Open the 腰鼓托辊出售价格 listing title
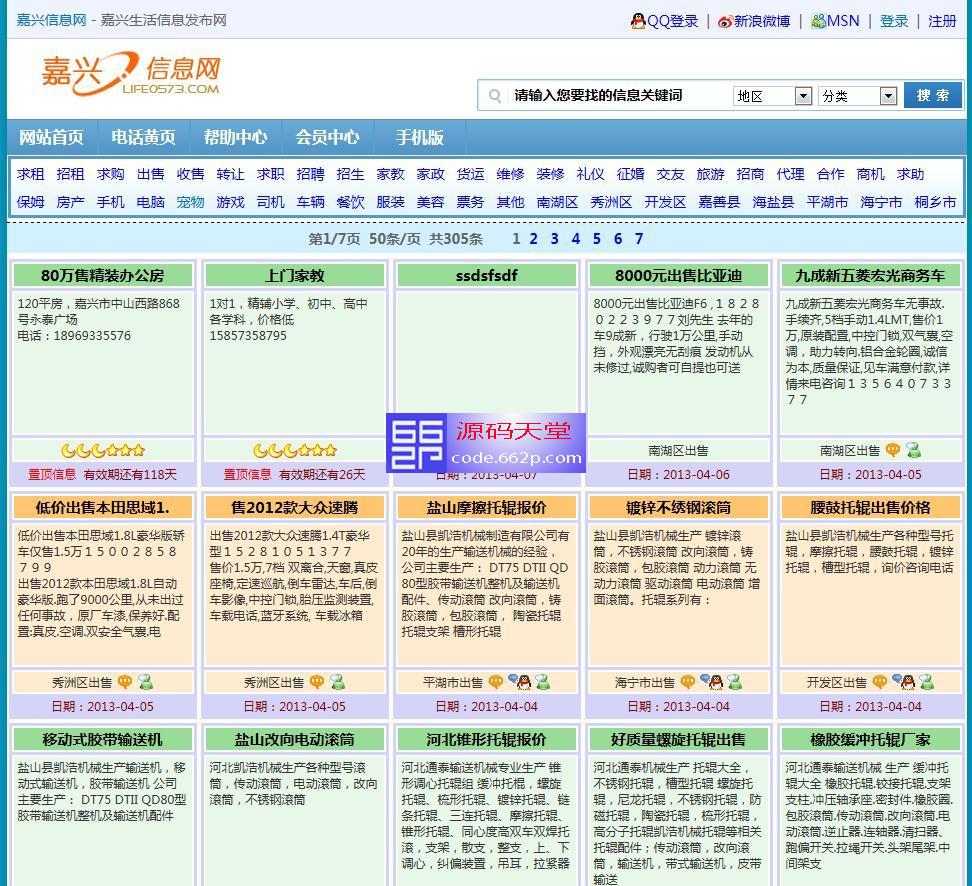Screen dimensions: 972x886 870,507
